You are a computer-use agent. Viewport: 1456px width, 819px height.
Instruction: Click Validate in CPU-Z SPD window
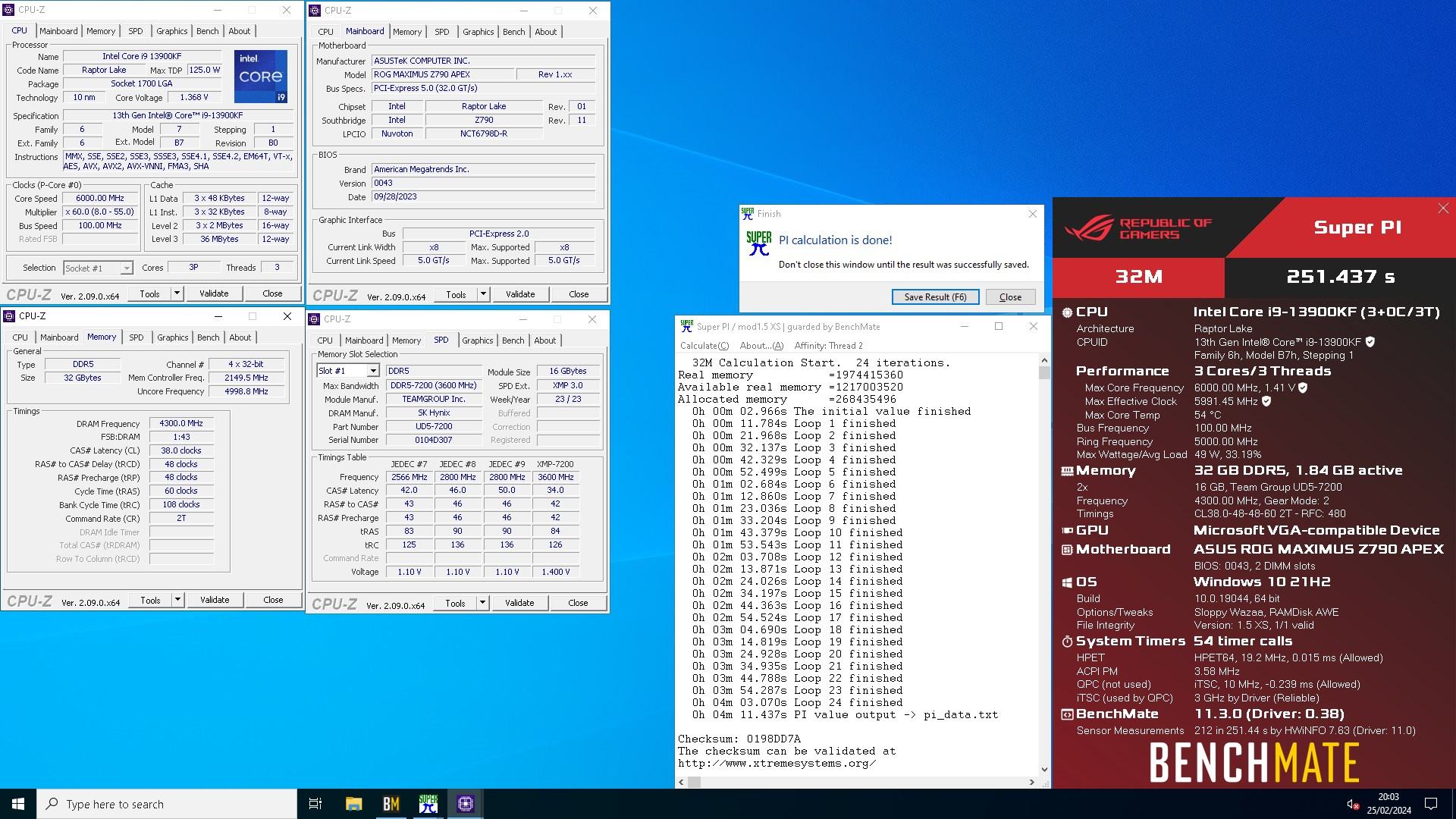(x=519, y=603)
